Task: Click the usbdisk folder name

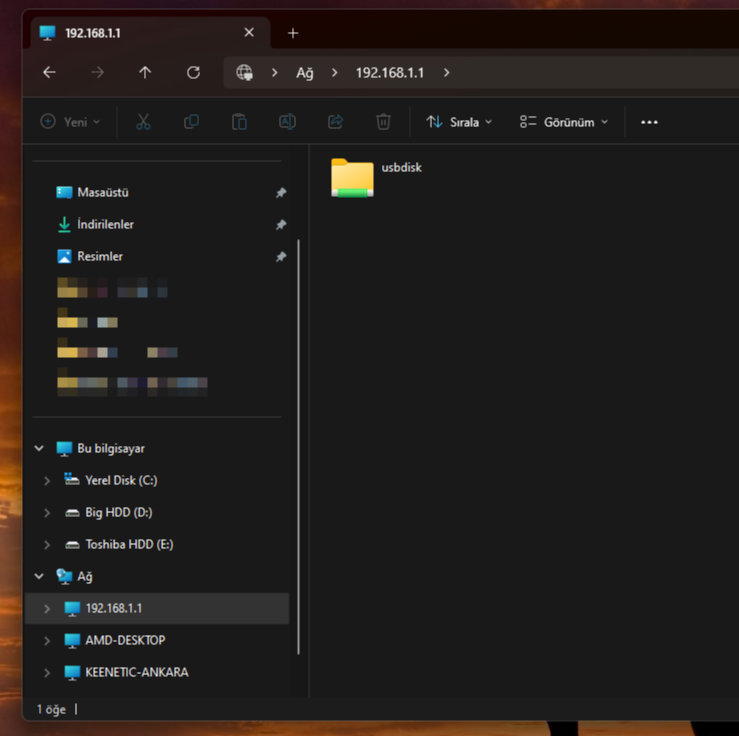Action: (402, 167)
